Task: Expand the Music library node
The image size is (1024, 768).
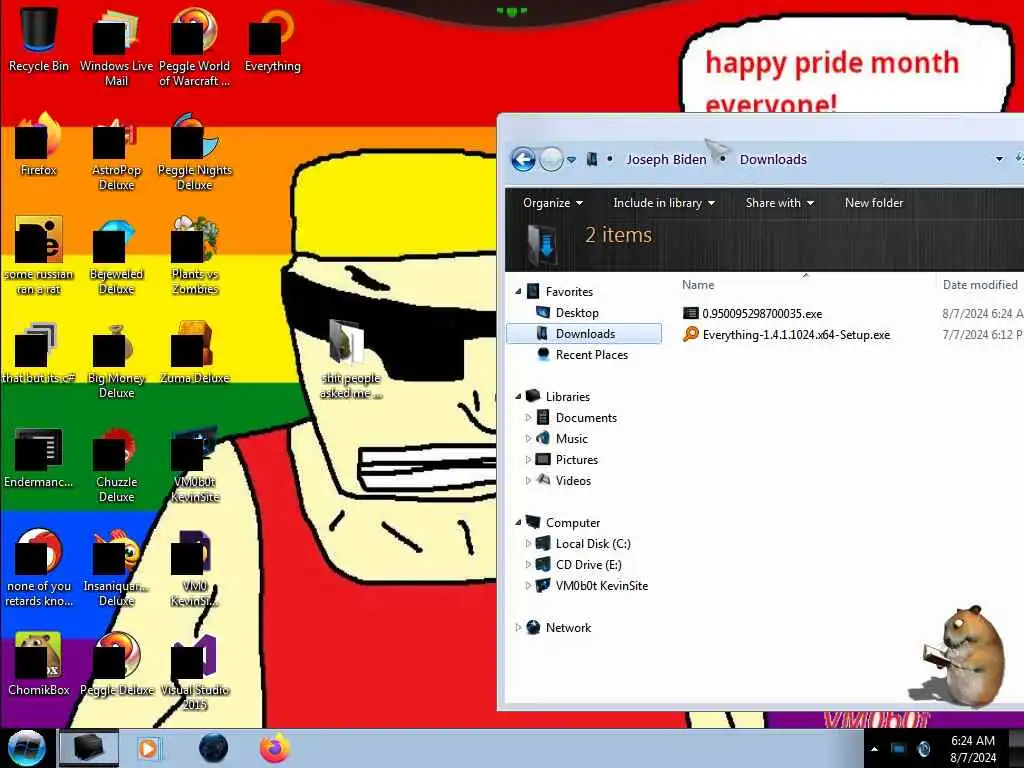Action: coord(528,438)
